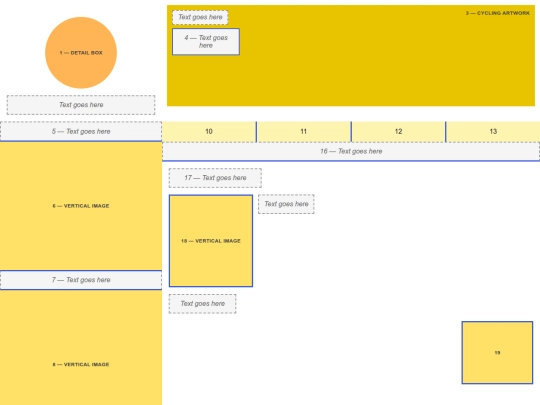Click the square box labeled 19
The width and height of the screenshot is (540, 405).
tap(497, 352)
